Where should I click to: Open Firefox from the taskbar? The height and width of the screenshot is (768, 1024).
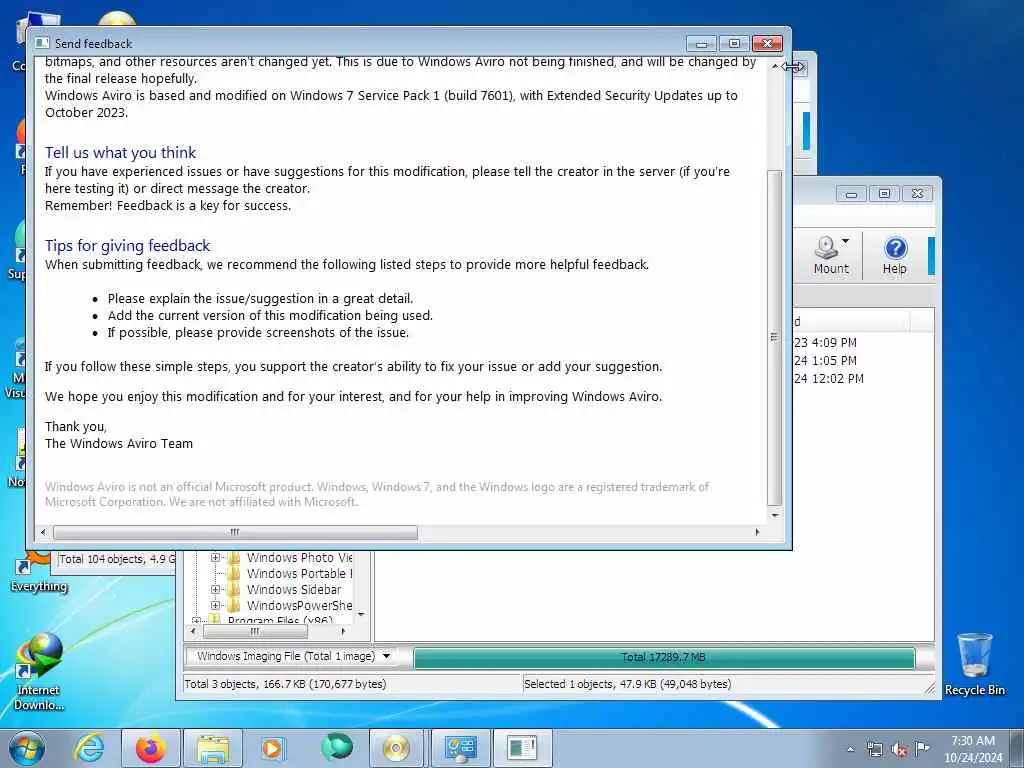pos(151,748)
